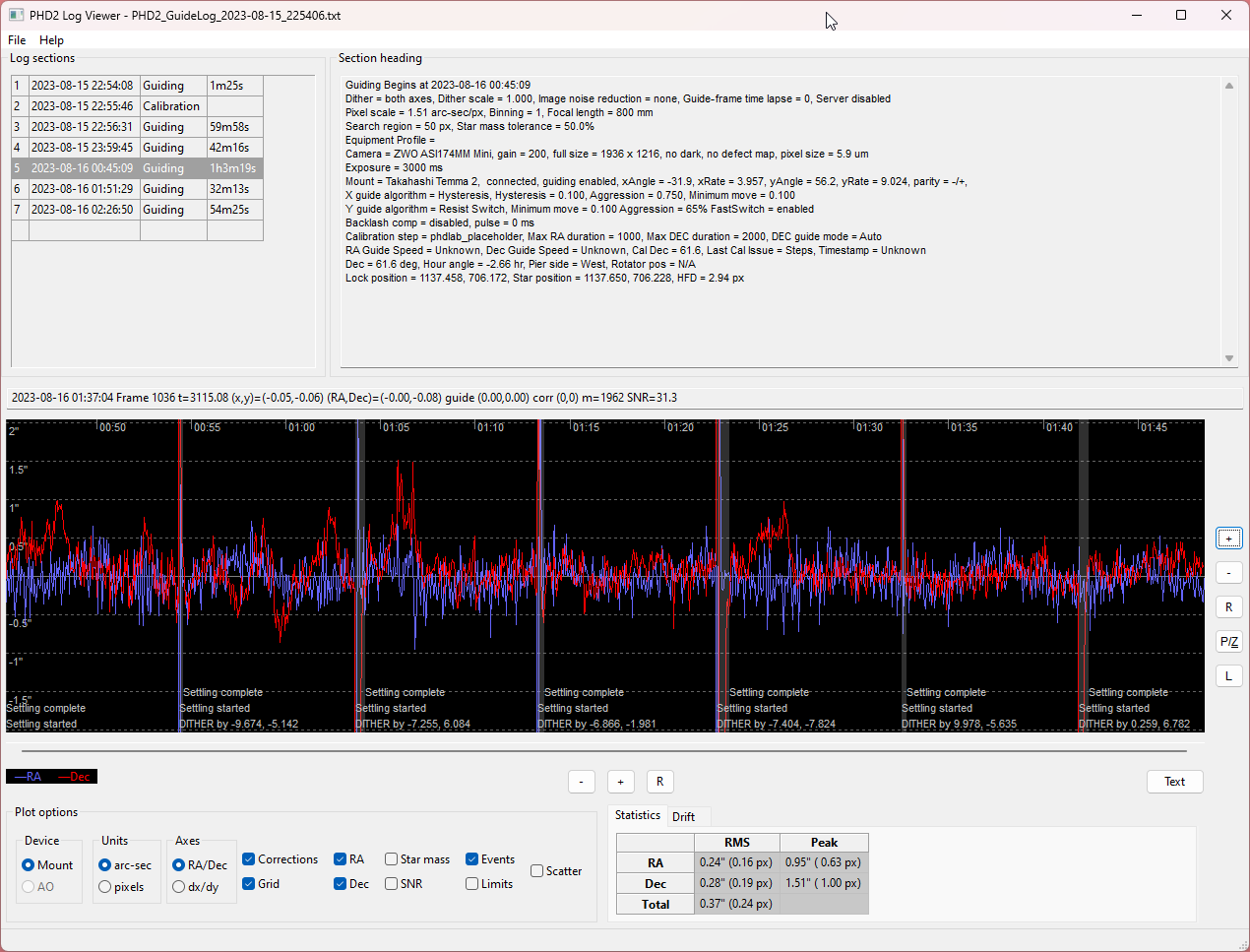The image size is (1250, 952).
Task: Select log section 6 Guiding 32m13s
Action: pos(137,189)
